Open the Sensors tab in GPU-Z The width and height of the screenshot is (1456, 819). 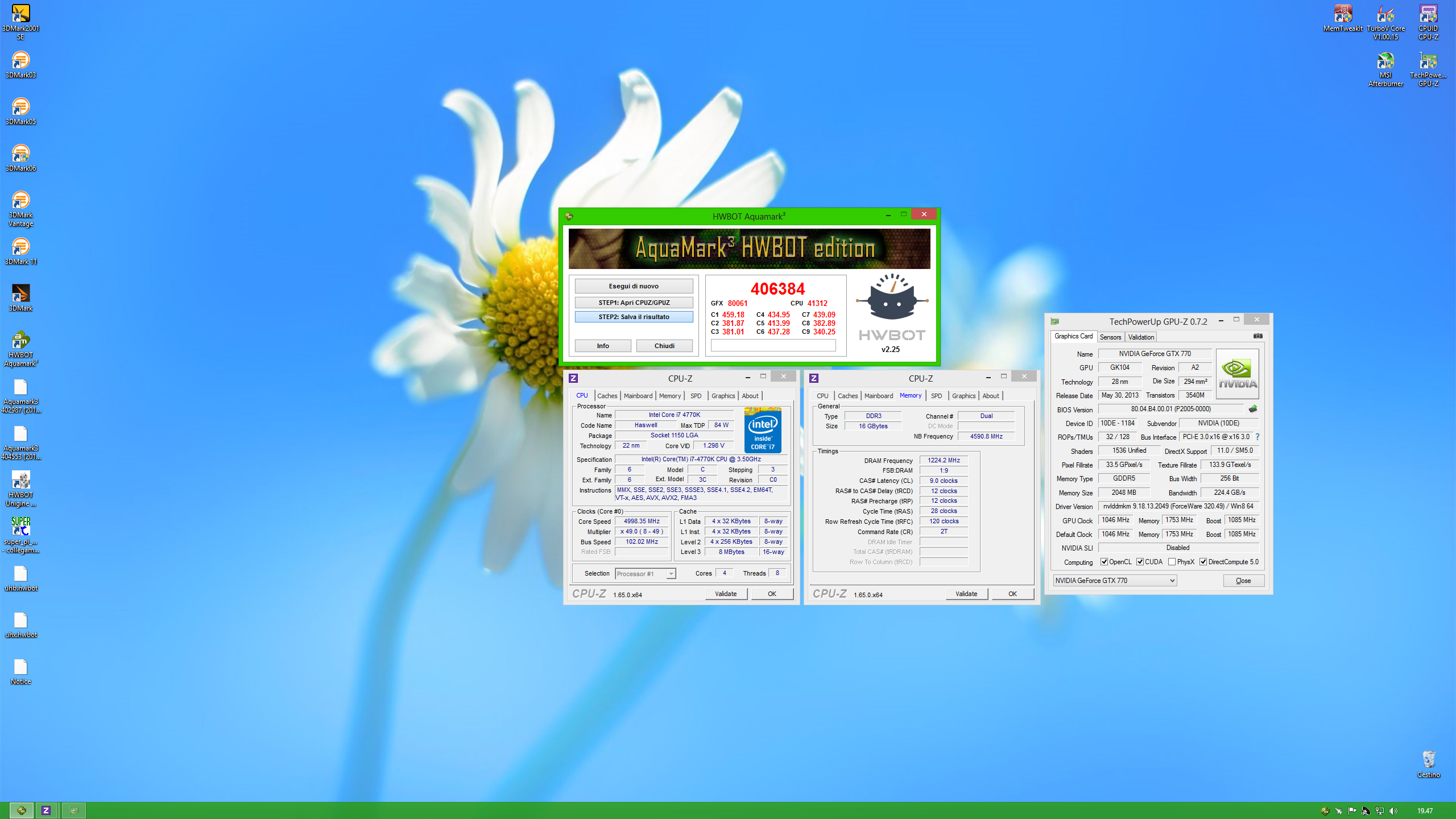(1110, 337)
